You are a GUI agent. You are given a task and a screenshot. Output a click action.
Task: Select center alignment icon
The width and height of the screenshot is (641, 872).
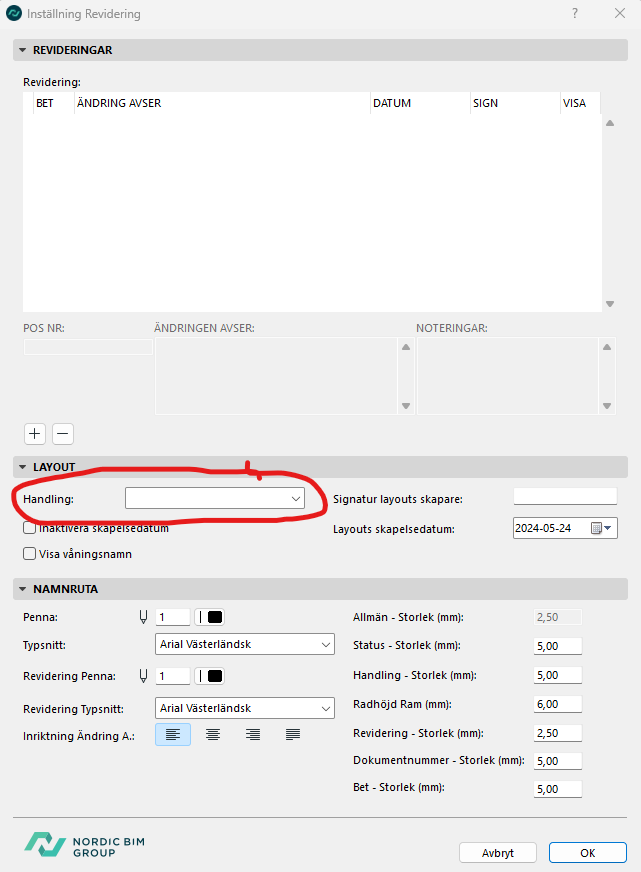[x=213, y=735]
